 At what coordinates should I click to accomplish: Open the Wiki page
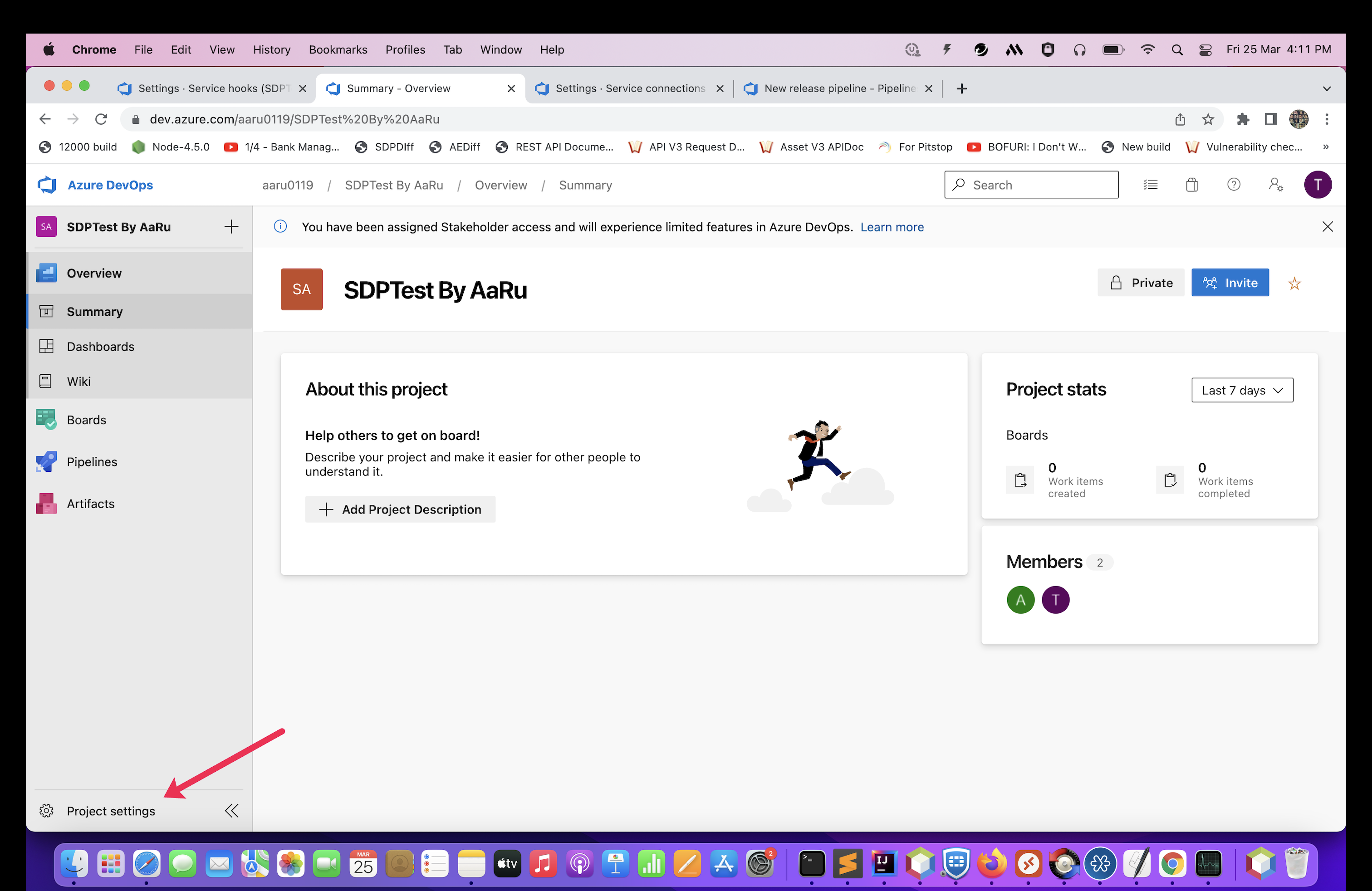(x=78, y=381)
